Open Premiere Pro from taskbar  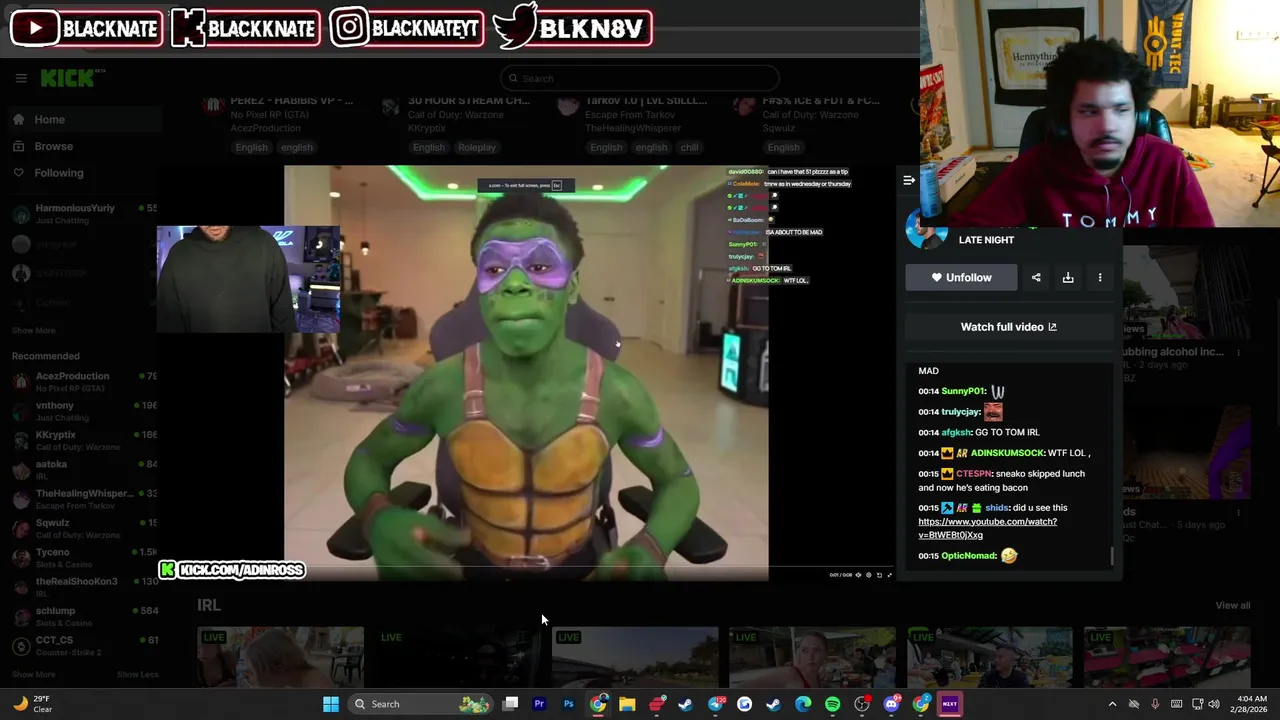tap(539, 704)
